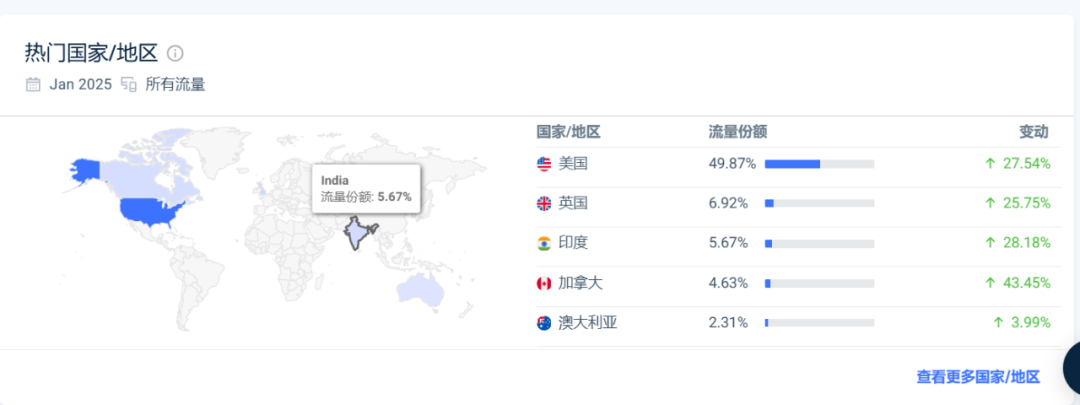Select the 加拿大 country name
The height and width of the screenshot is (405, 1080).
[581, 283]
